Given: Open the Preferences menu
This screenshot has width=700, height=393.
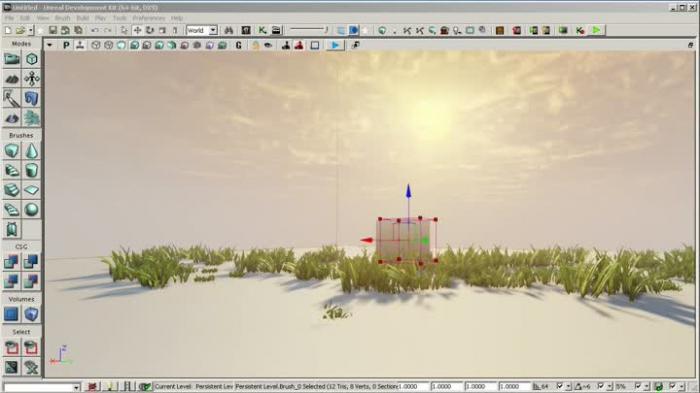Looking at the screenshot, I should click(x=149, y=18).
